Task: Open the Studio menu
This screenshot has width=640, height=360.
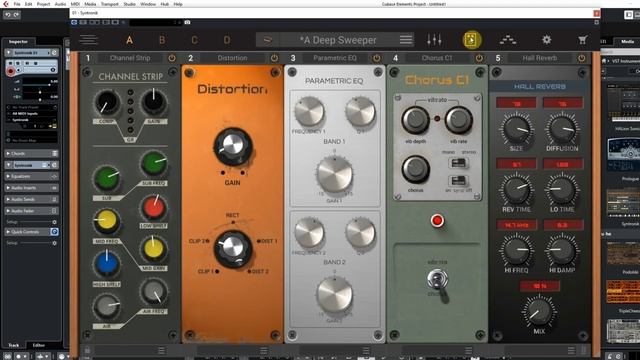Action: pyautogui.click(x=129, y=4)
